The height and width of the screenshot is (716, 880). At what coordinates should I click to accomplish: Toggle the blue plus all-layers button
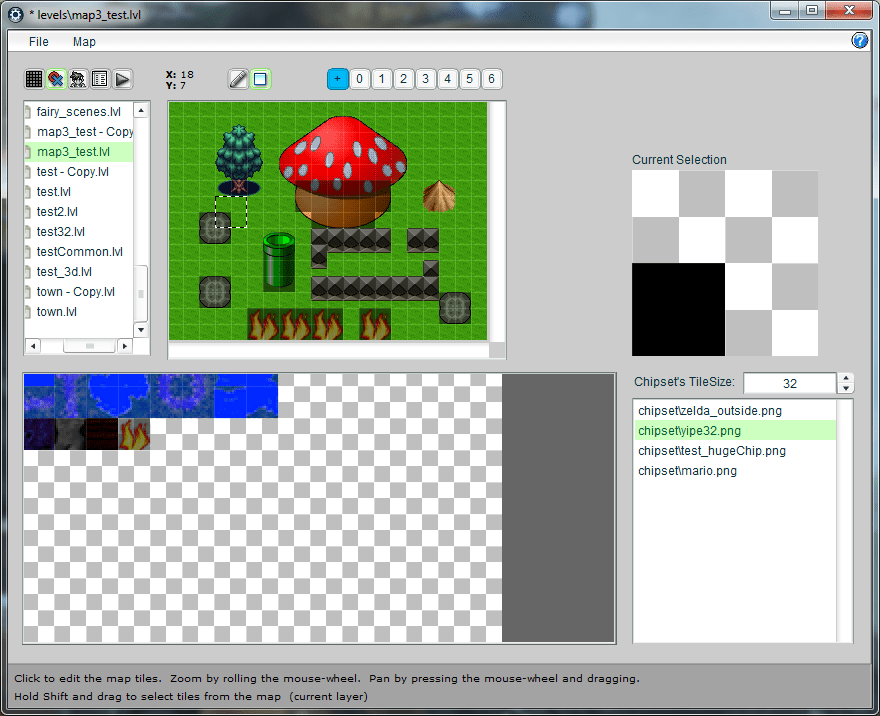click(x=337, y=79)
